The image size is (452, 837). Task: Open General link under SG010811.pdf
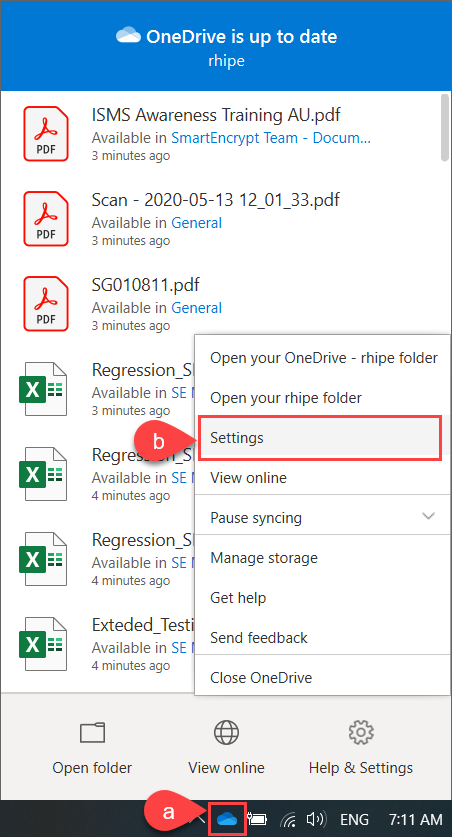[x=196, y=308]
